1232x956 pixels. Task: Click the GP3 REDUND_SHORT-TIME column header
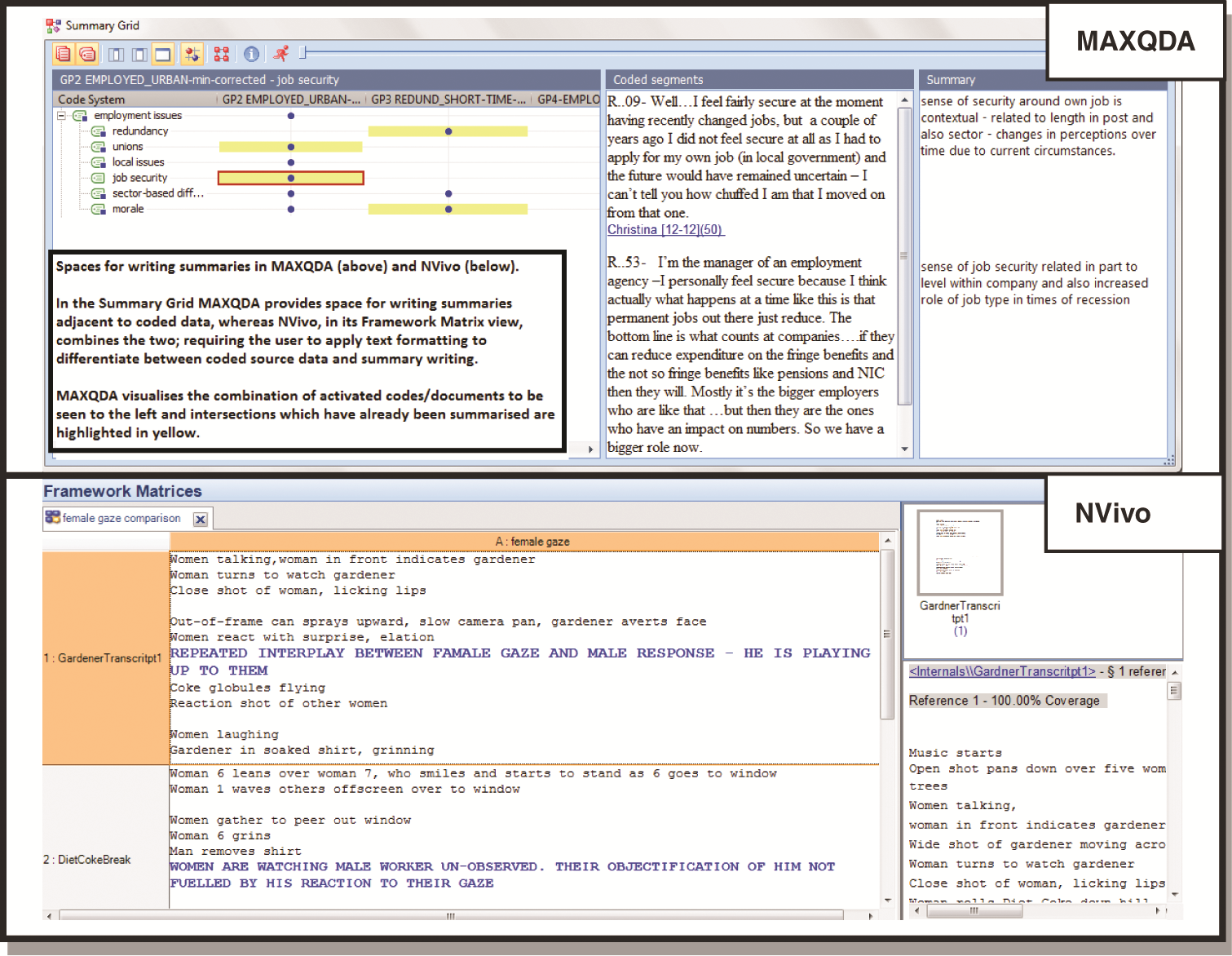448,100
